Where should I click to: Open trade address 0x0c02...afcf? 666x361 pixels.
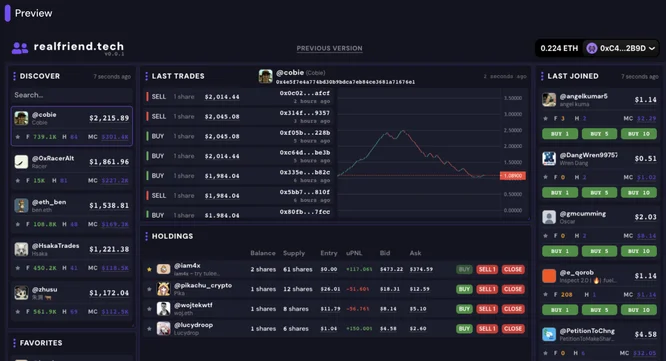click(305, 93)
